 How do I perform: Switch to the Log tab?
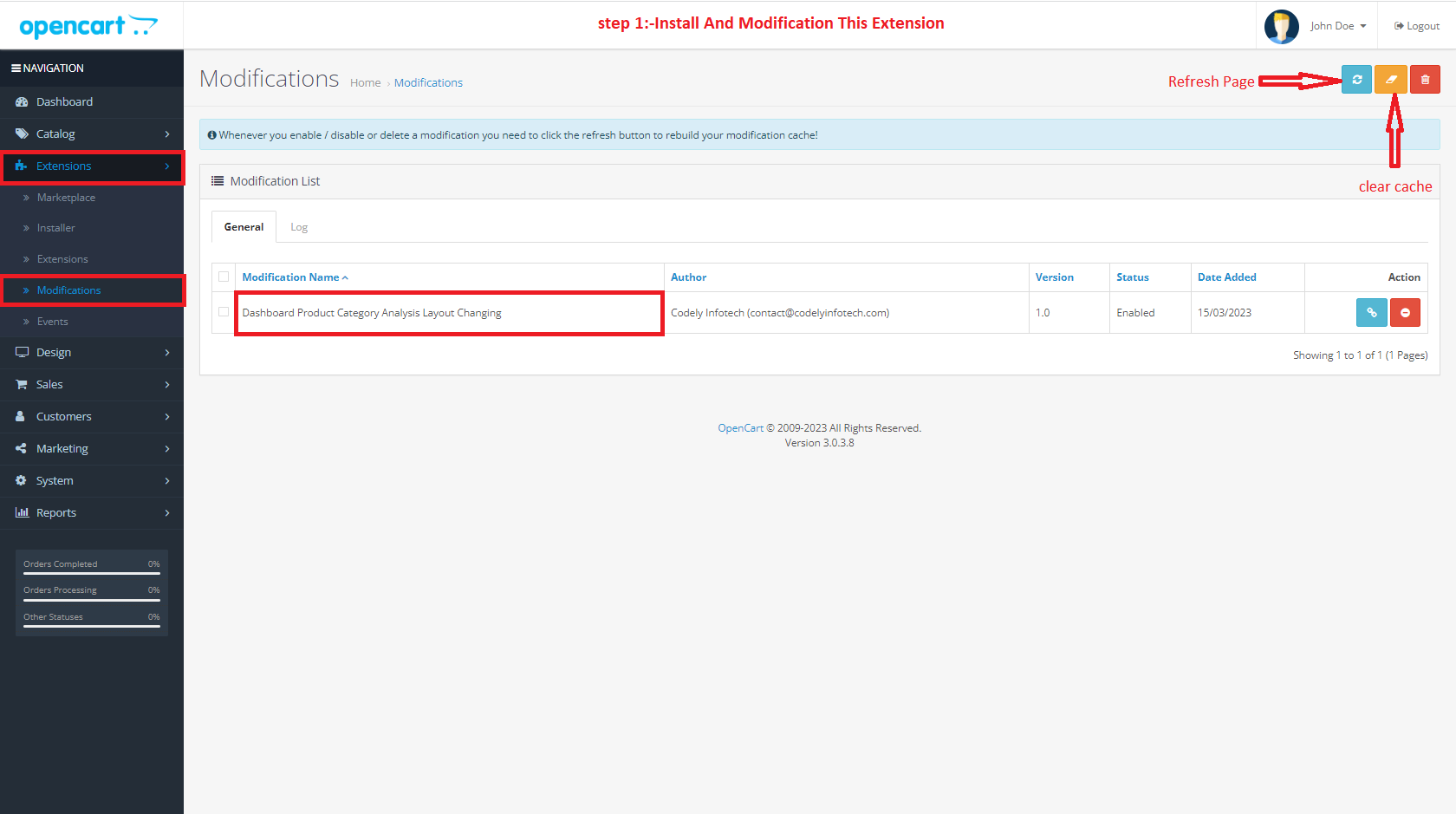click(299, 227)
